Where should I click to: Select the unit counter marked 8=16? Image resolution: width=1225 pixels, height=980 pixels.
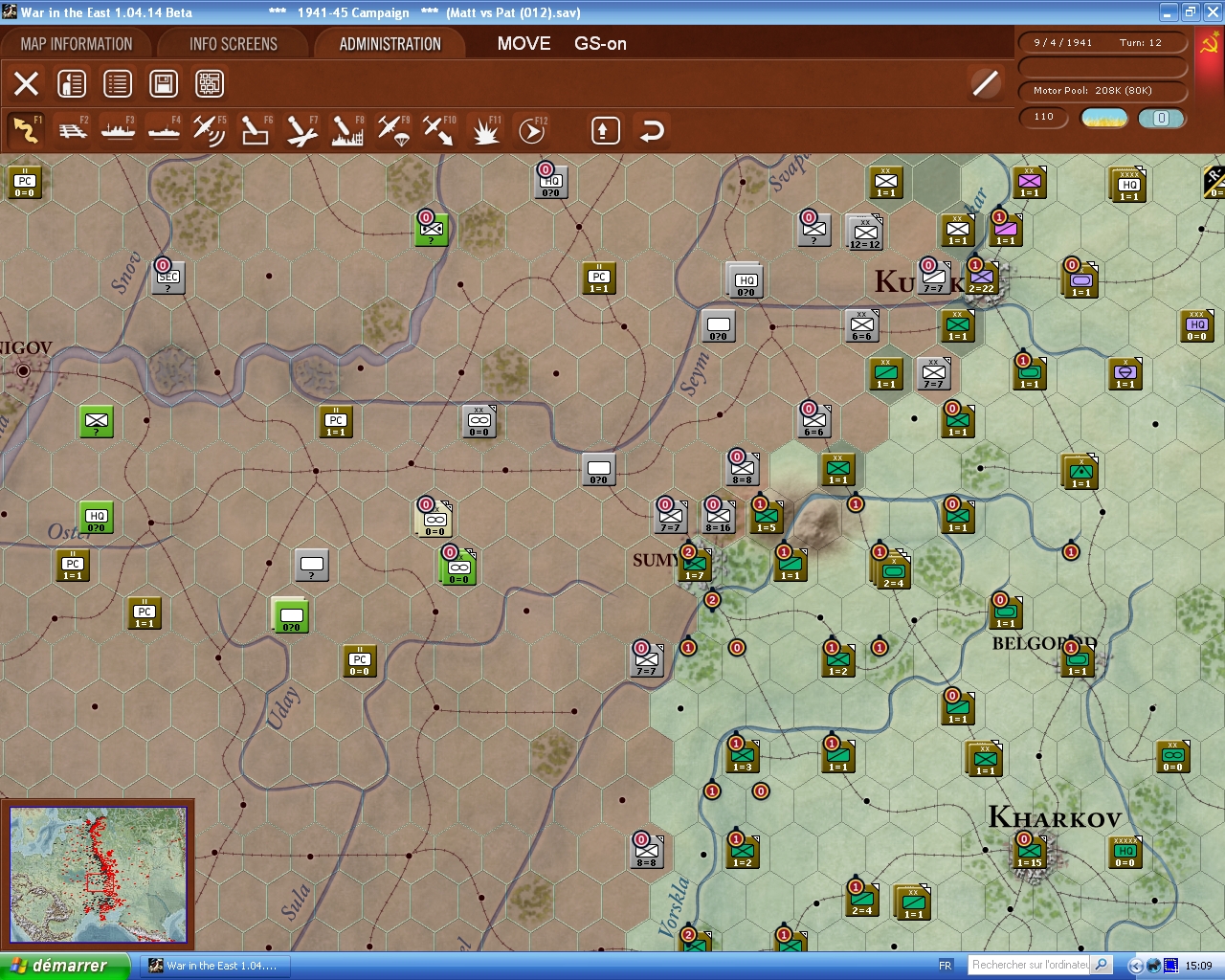pyautogui.click(x=718, y=517)
